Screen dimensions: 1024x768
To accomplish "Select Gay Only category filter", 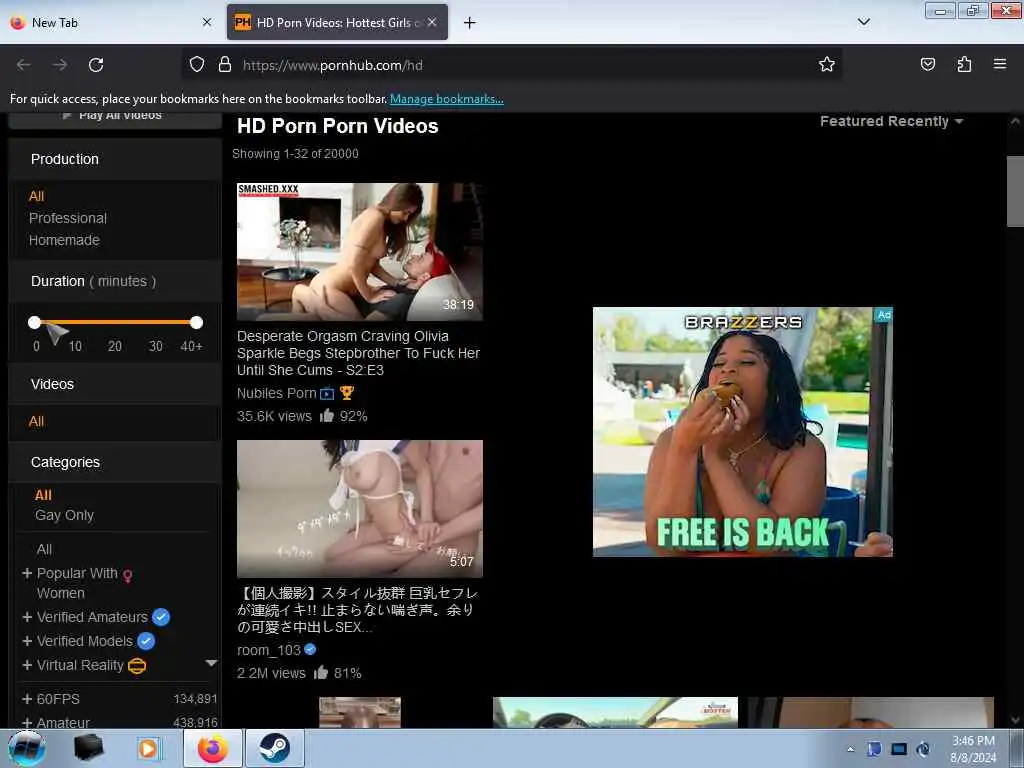I will [x=65, y=515].
